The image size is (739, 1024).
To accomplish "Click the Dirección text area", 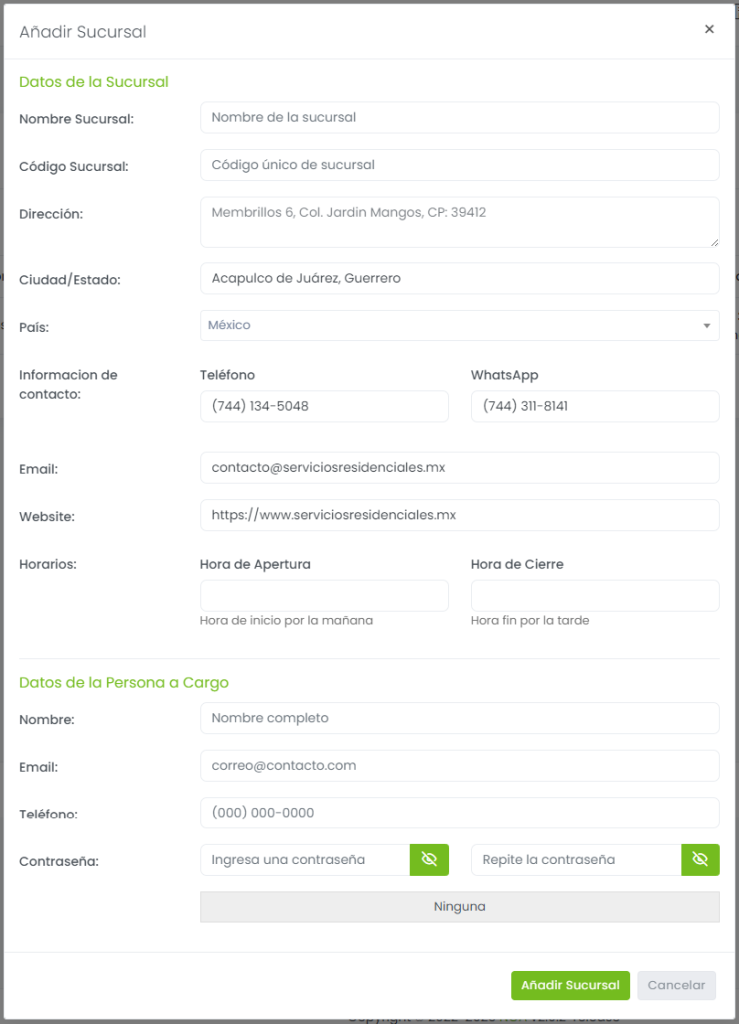I will click(460, 222).
